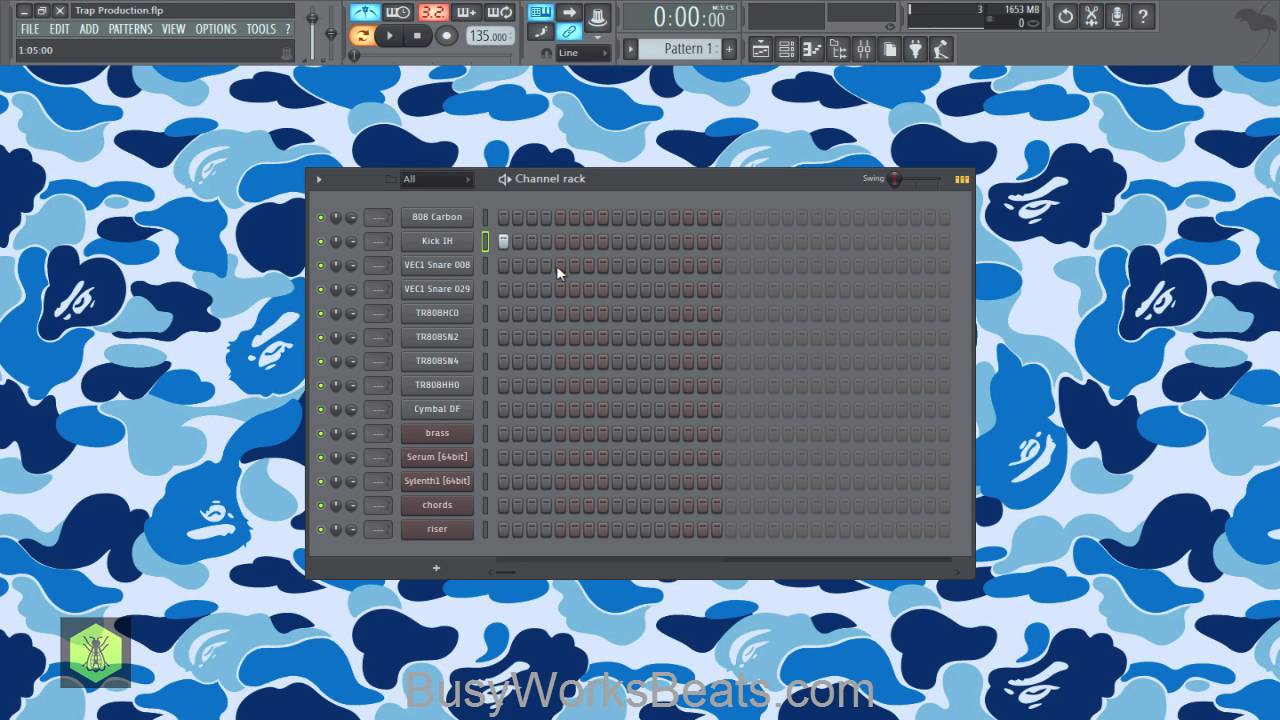This screenshot has height=720, width=1280.
Task: Mute the brass channel
Action: coord(321,433)
